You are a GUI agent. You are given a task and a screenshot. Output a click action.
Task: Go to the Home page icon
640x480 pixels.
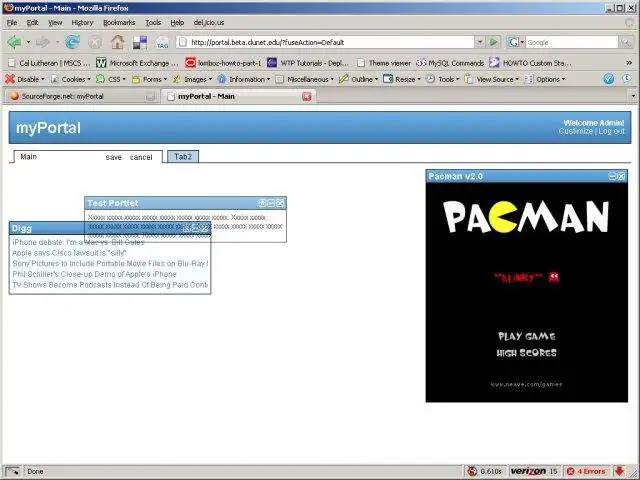click(x=118, y=42)
